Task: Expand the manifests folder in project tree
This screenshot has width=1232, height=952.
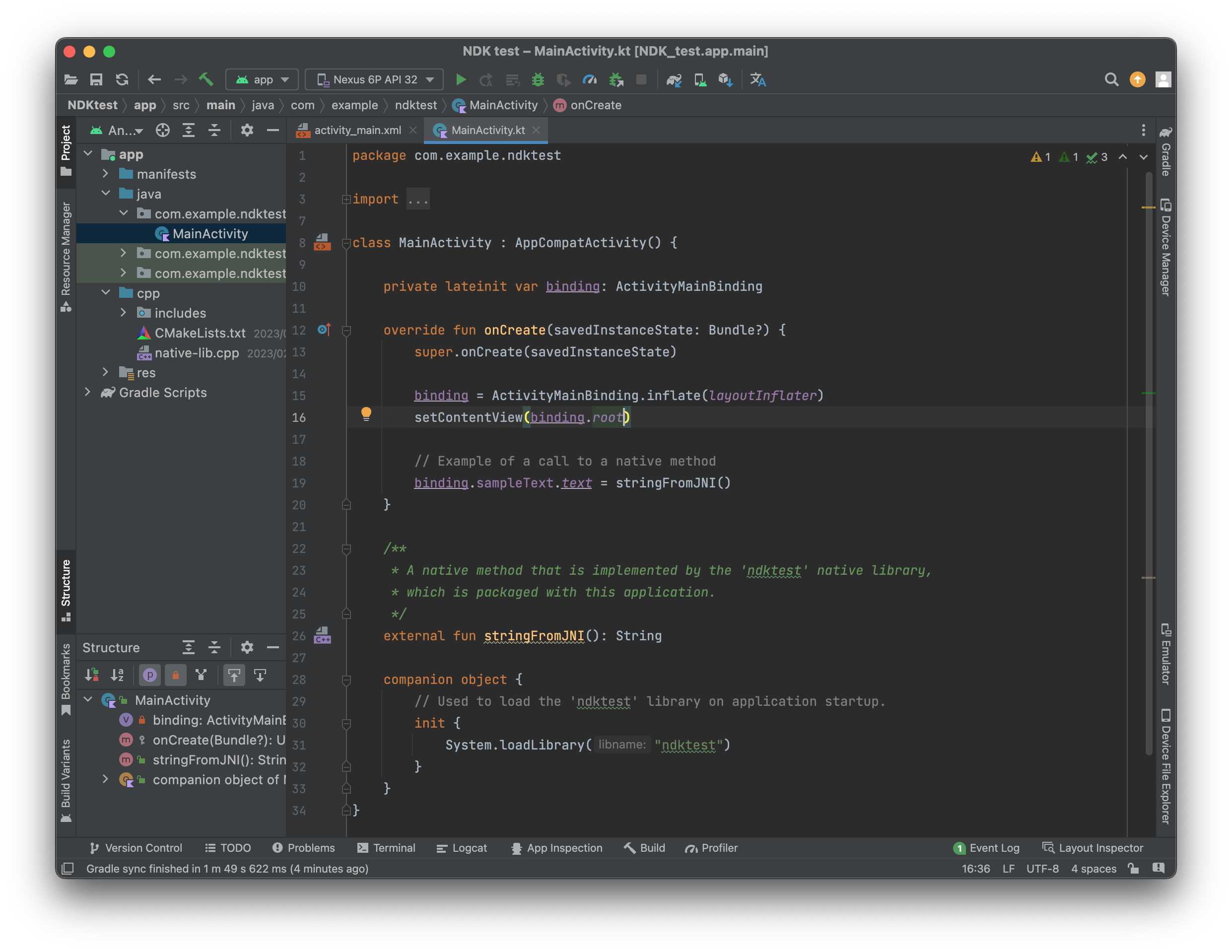Action: pos(106,174)
